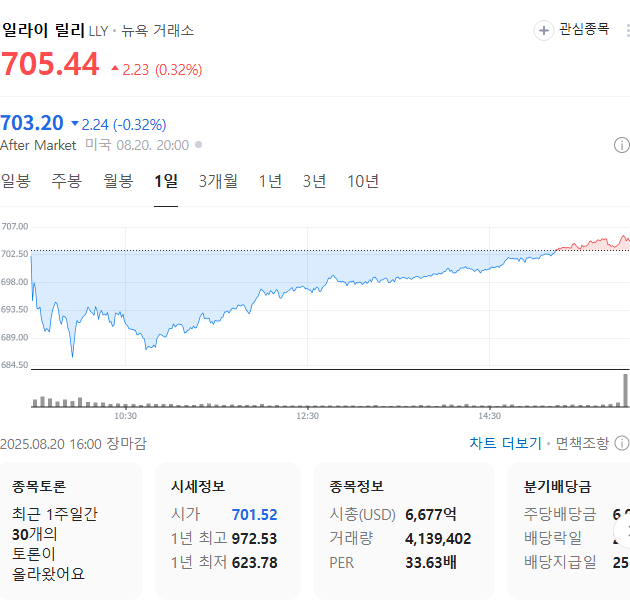The height and width of the screenshot is (600, 630).
Task: Select the 1년 chart range
Action: pyautogui.click(x=270, y=181)
